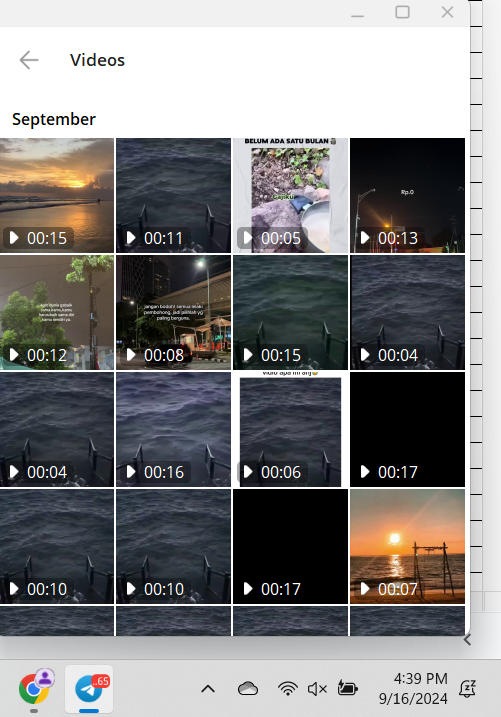
Task: Open the 00:07 sunset swing video
Action: point(407,546)
